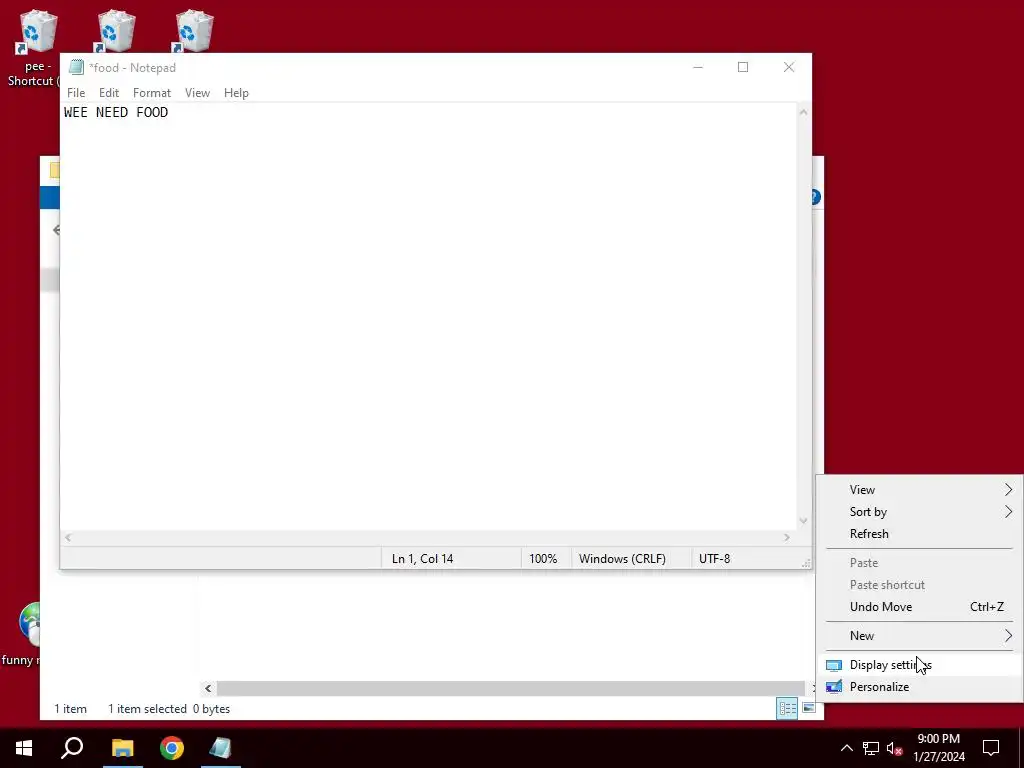The width and height of the screenshot is (1024, 768).
Task: Open the Windows Start menu
Action: [x=24, y=748]
